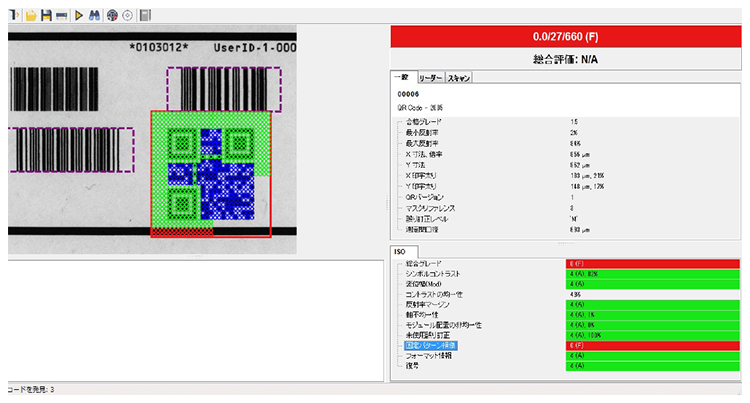This screenshot has width=750, height=403.
Task: Switch to the スキャン tab
Action: [x=459, y=77]
